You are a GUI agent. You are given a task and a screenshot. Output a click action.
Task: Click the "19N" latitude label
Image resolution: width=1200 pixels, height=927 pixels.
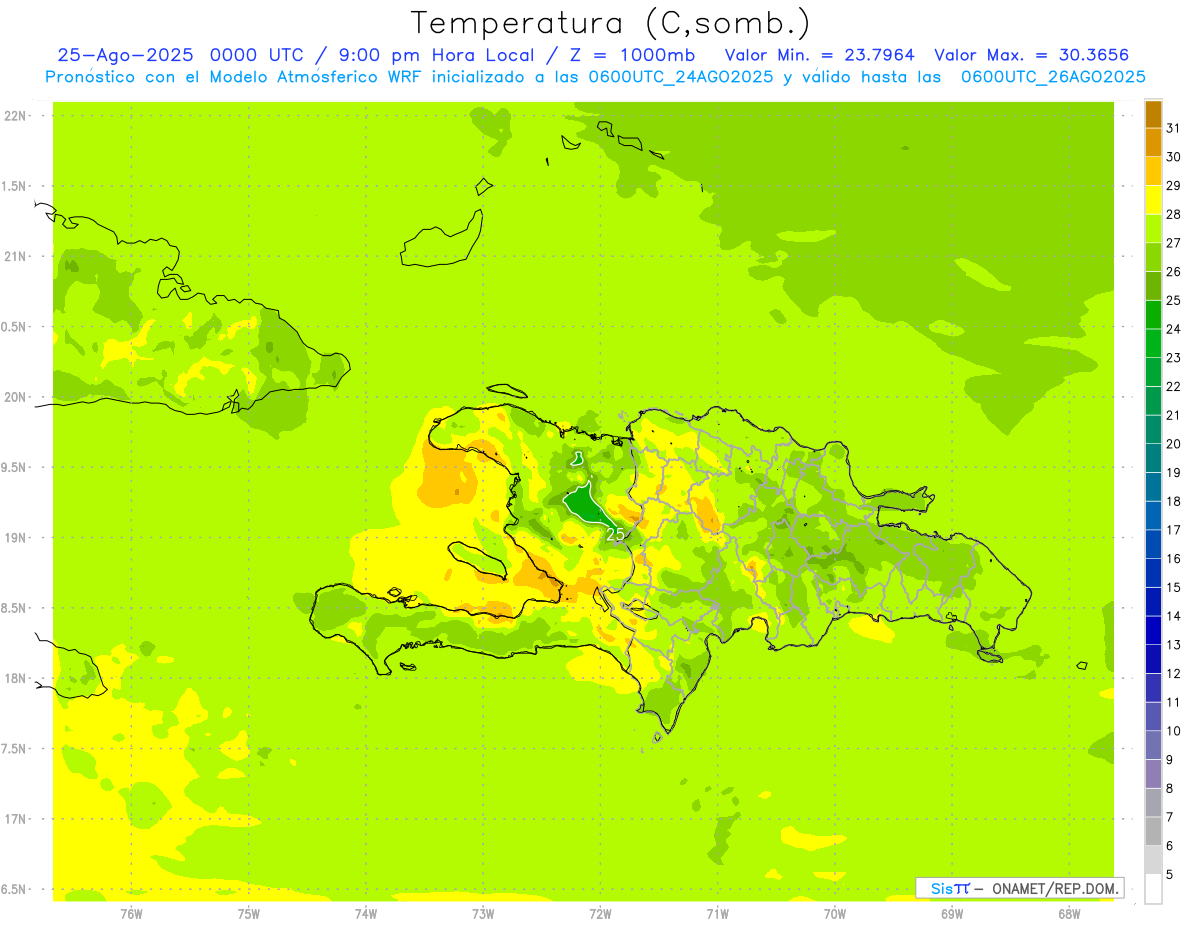[x=15, y=538]
